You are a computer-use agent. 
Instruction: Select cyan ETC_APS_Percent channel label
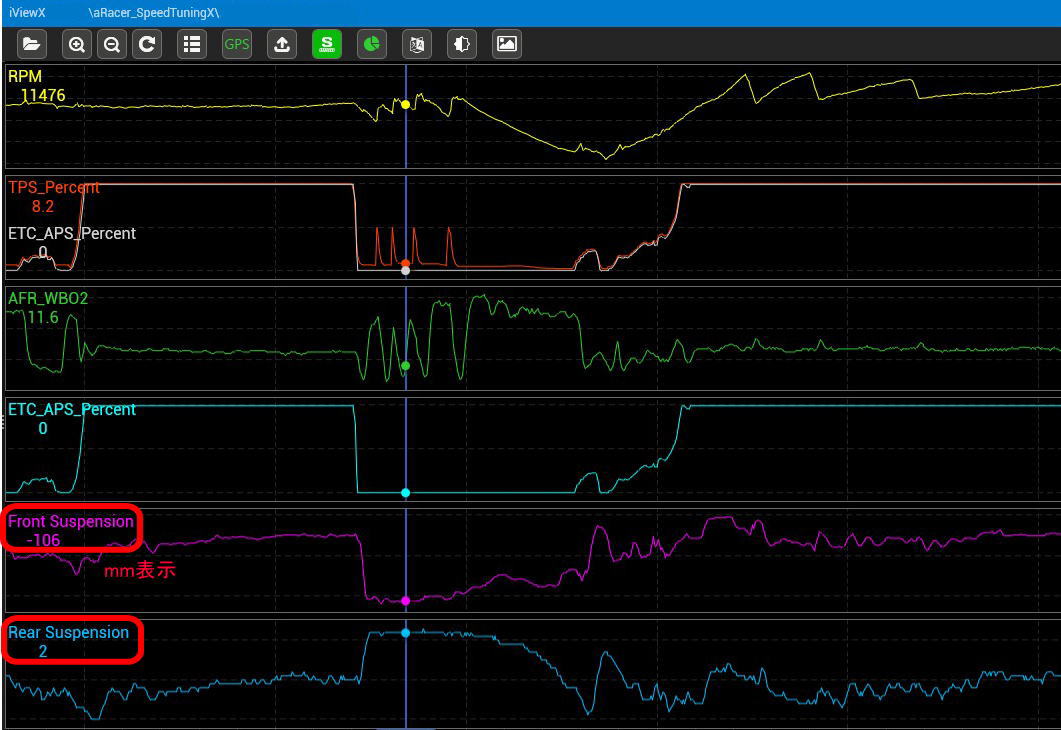click(x=72, y=409)
